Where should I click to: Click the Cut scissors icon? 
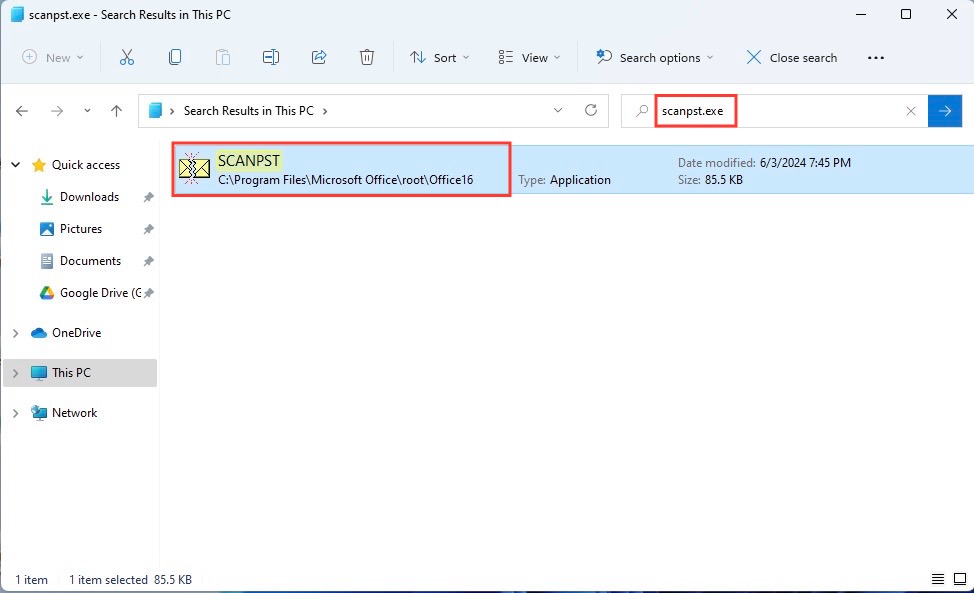pos(127,58)
